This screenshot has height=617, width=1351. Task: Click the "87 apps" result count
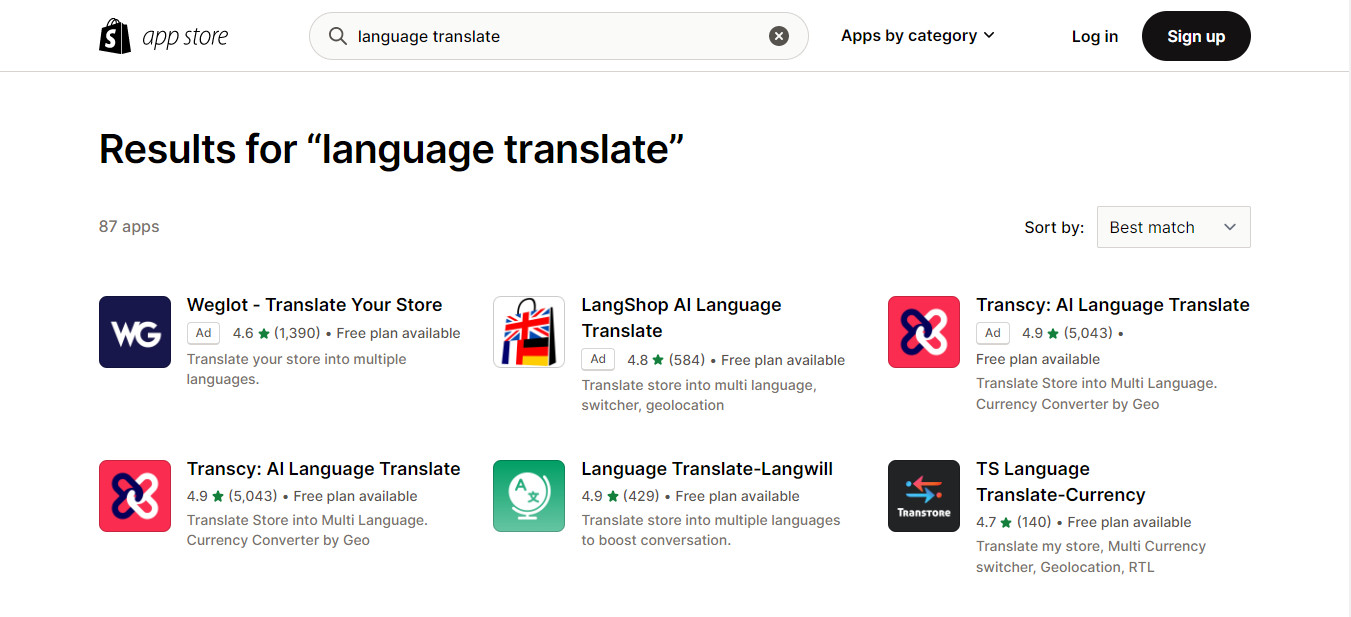click(129, 226)
